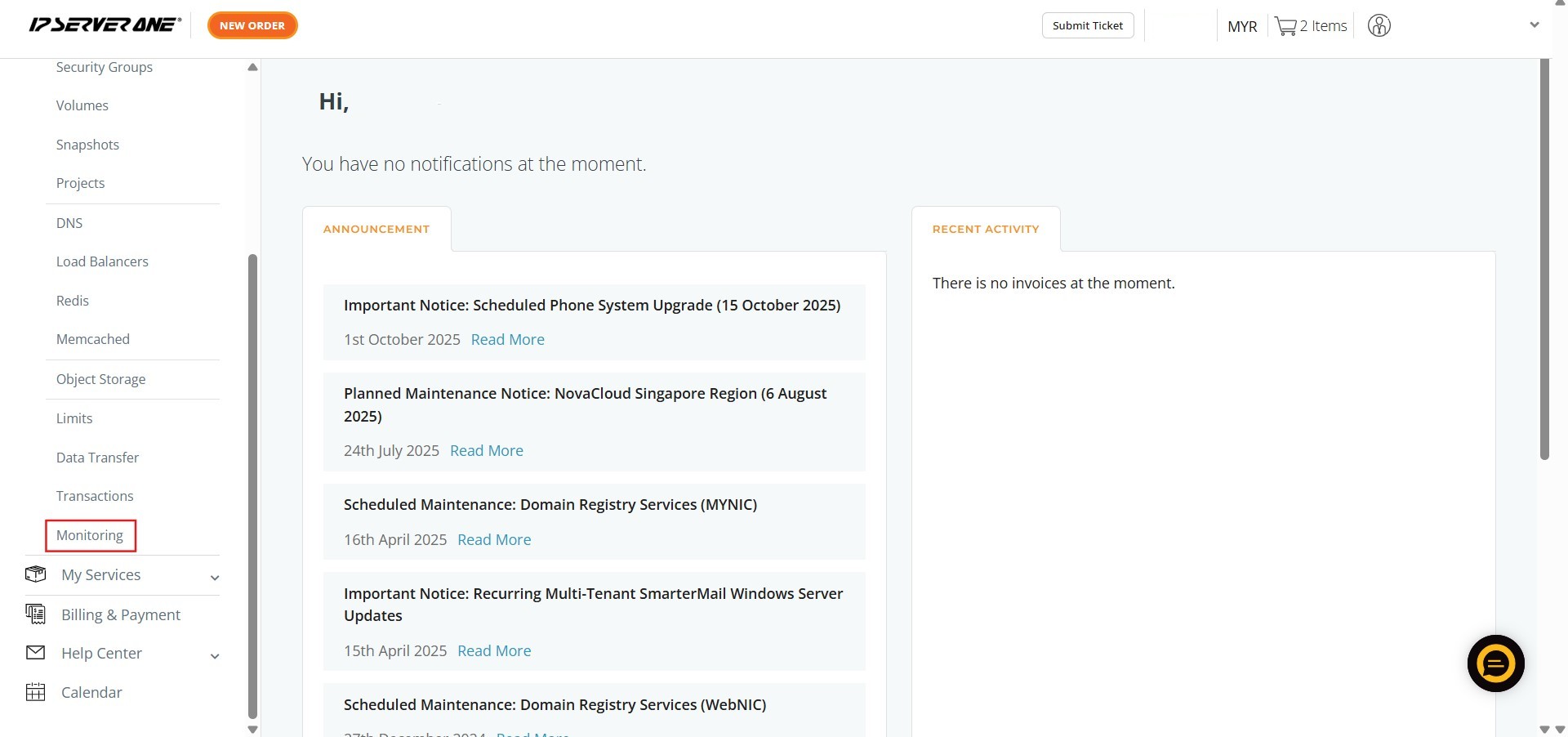Click the IP ServerOne logo
1568x737 pixels.
(105, 25)
